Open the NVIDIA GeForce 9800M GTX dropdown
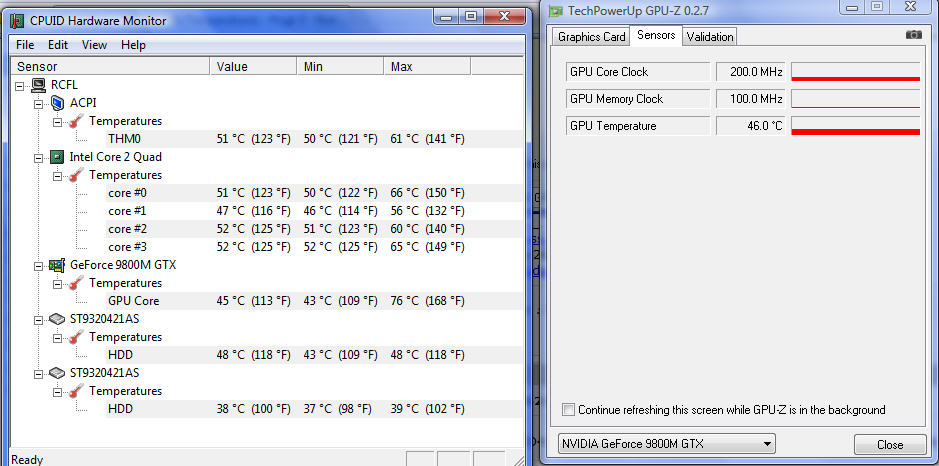 (x=666, y=444)
